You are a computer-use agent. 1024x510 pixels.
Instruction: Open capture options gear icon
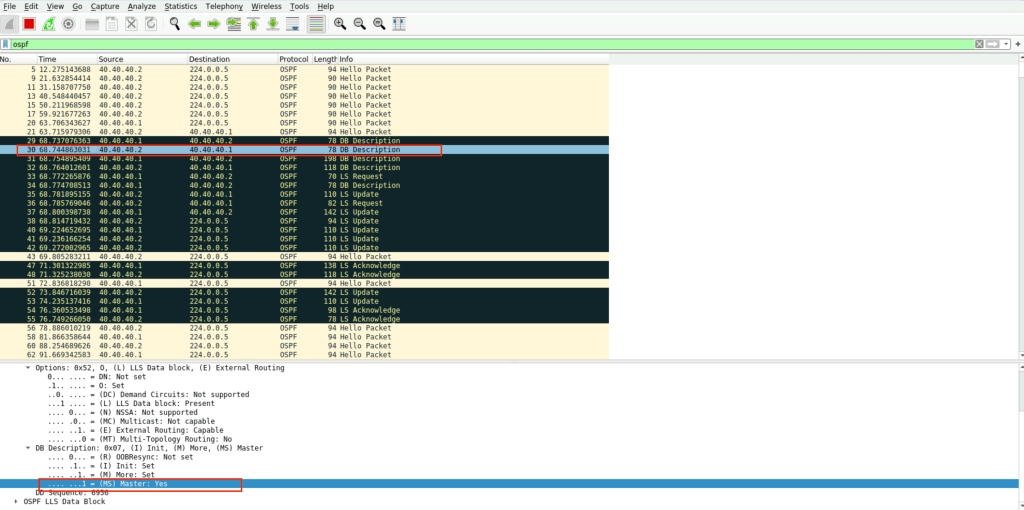coord(67,23)
